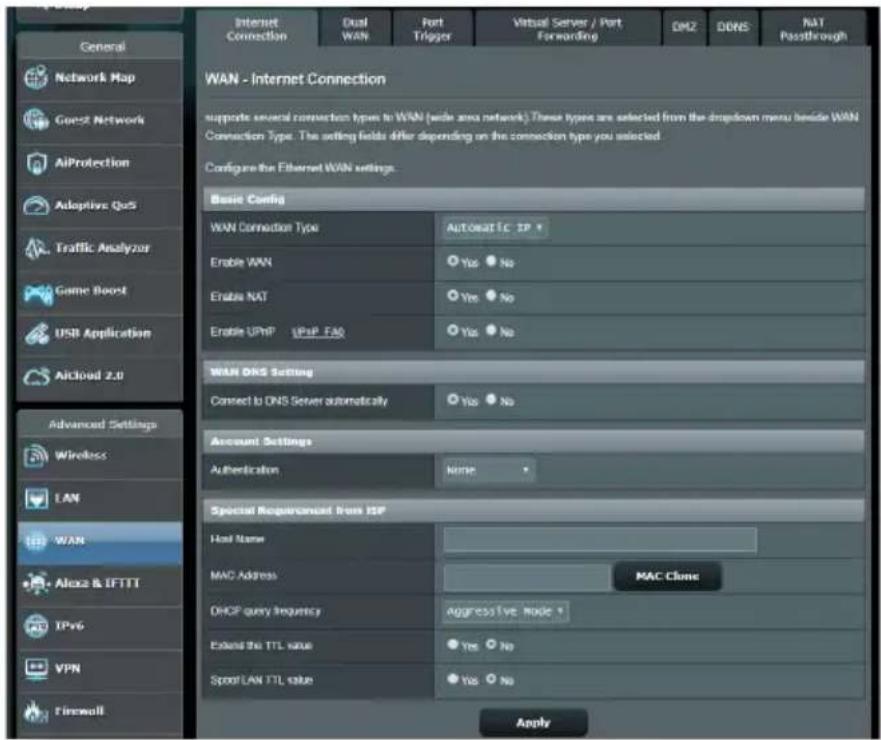Choose No for automatic DNS server

click(x=491, y=399)
